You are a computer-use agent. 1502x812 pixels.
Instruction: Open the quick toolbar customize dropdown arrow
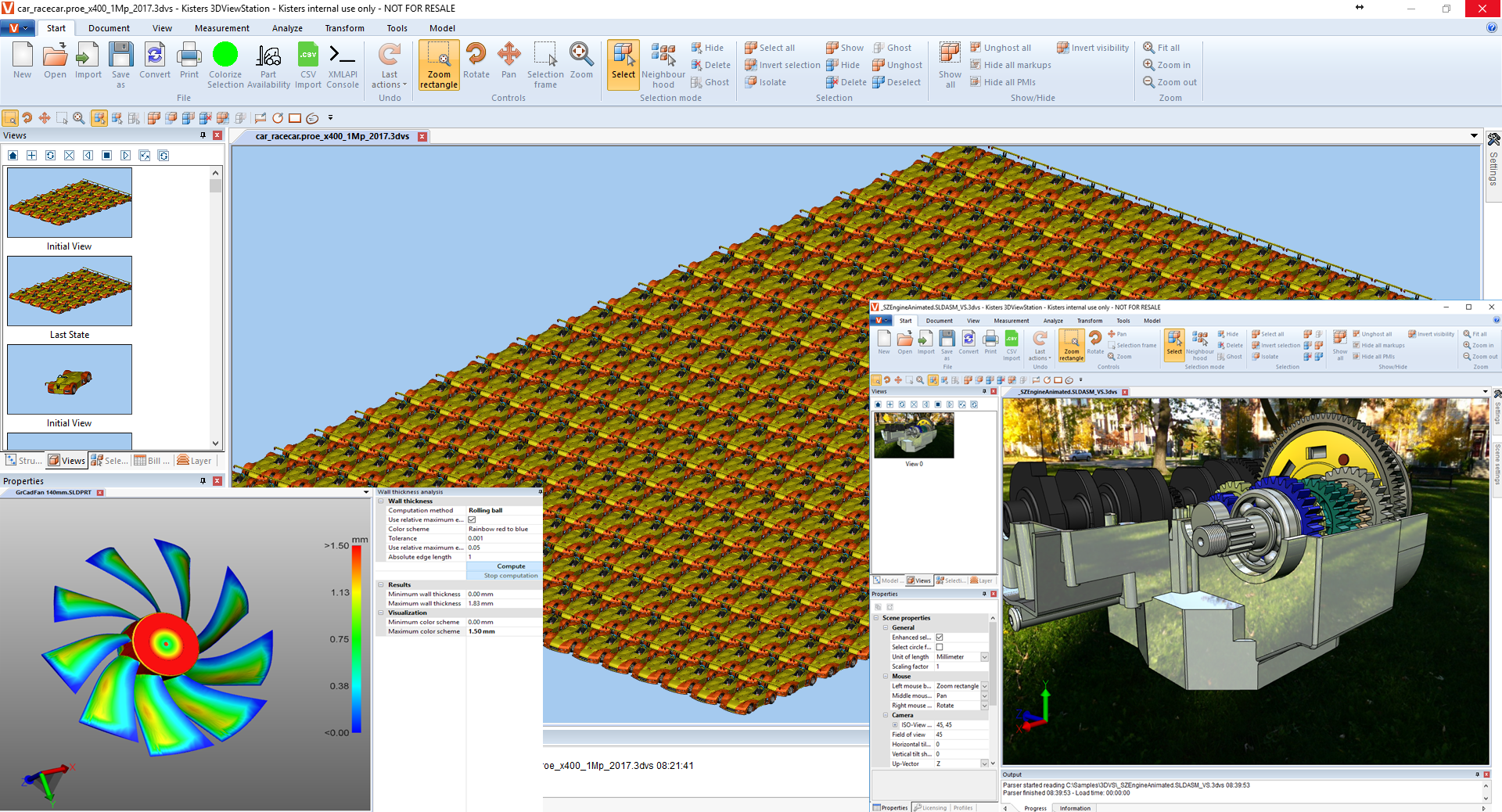pos(330,118)
